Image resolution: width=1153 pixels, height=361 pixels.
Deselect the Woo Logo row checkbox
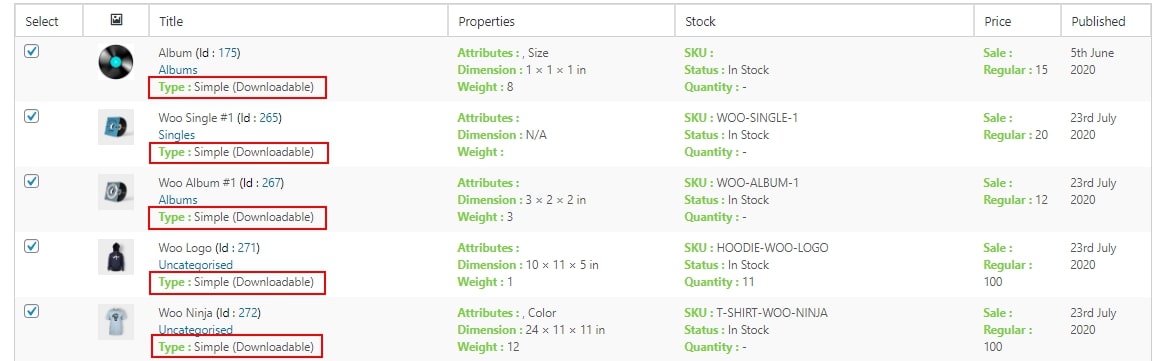tap(32, 246)
